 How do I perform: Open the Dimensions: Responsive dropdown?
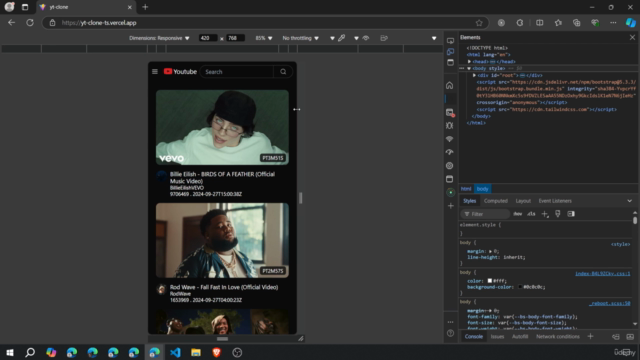tap(159, 38)
